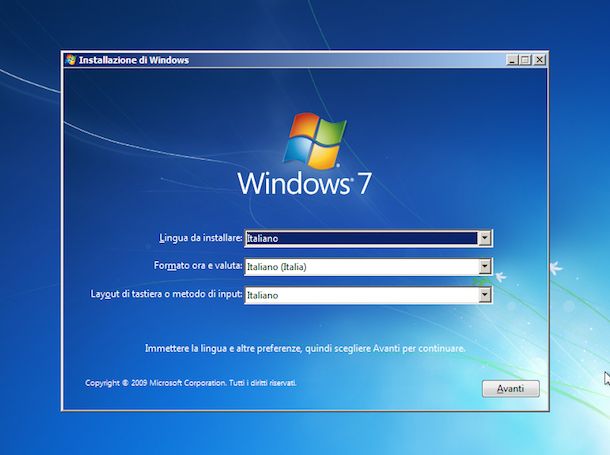Expand the Formato ora e valuta dropdown arrow
The height and width of the screenshot is (455, 610).
[484, 266]
